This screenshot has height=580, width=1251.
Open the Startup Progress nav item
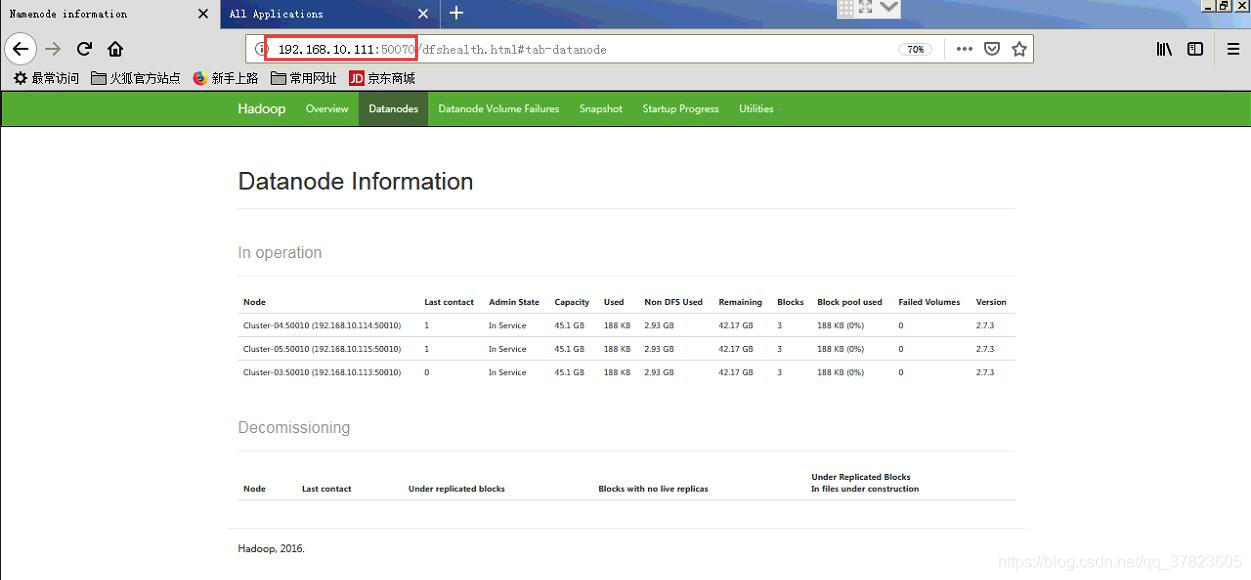(680, 108)
